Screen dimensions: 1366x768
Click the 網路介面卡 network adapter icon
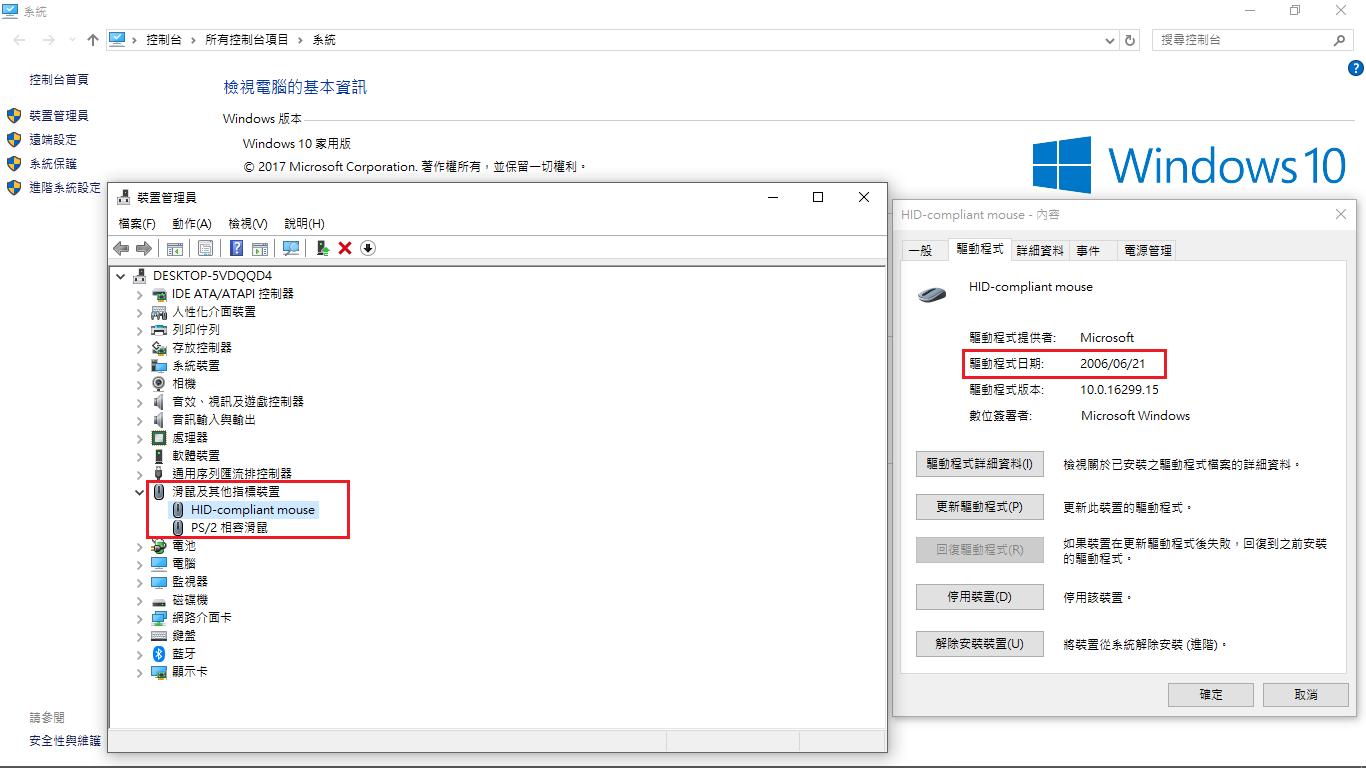click(x=159, y=618)
